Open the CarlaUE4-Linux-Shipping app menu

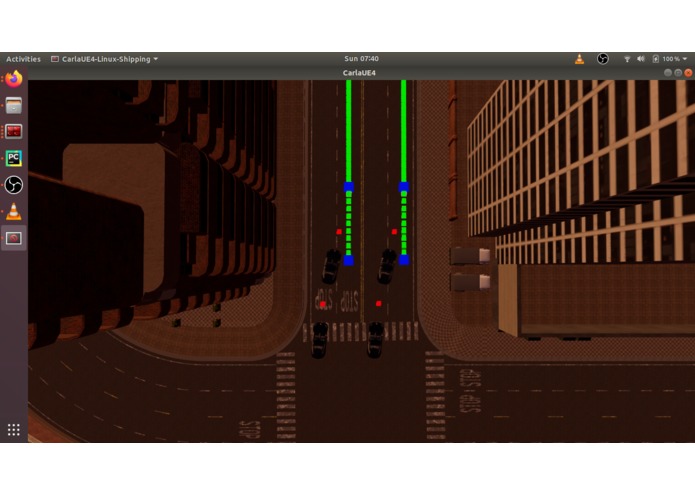click(x=105, y=59)
